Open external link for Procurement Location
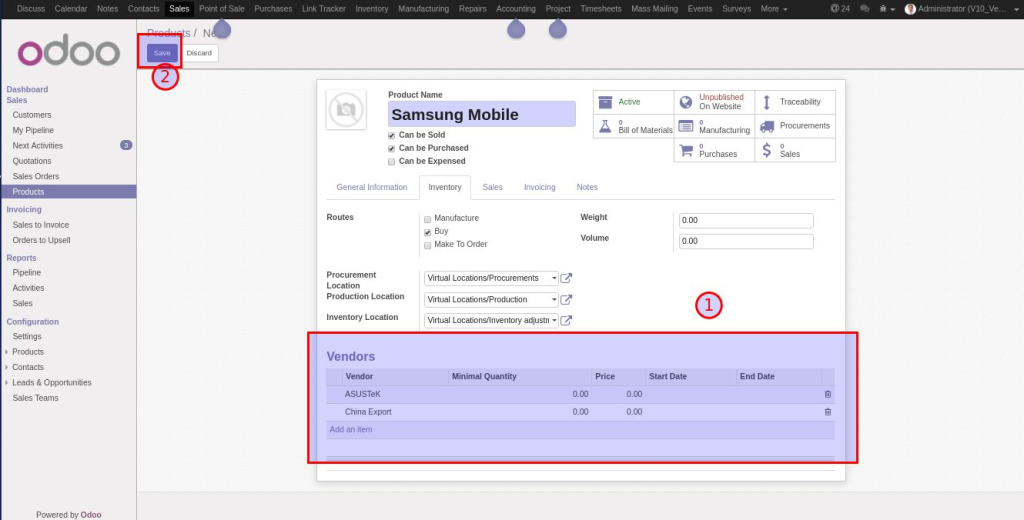The height and width of the screenshot is (520, 1024). tap(566, 278)
